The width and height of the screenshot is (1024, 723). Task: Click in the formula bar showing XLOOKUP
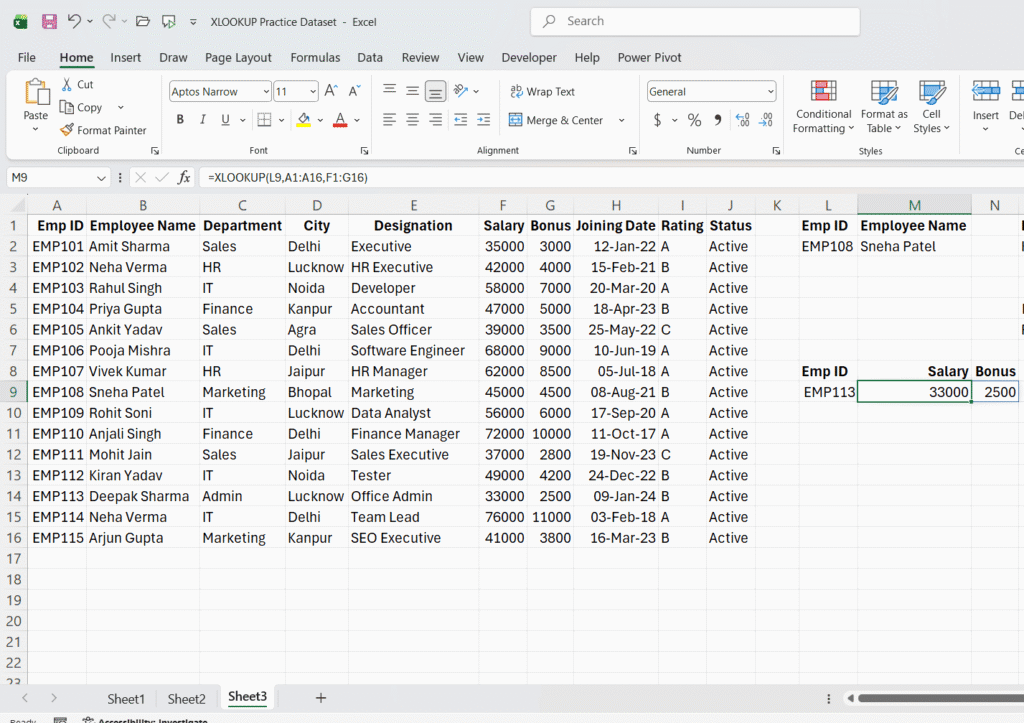pos(611,178)
